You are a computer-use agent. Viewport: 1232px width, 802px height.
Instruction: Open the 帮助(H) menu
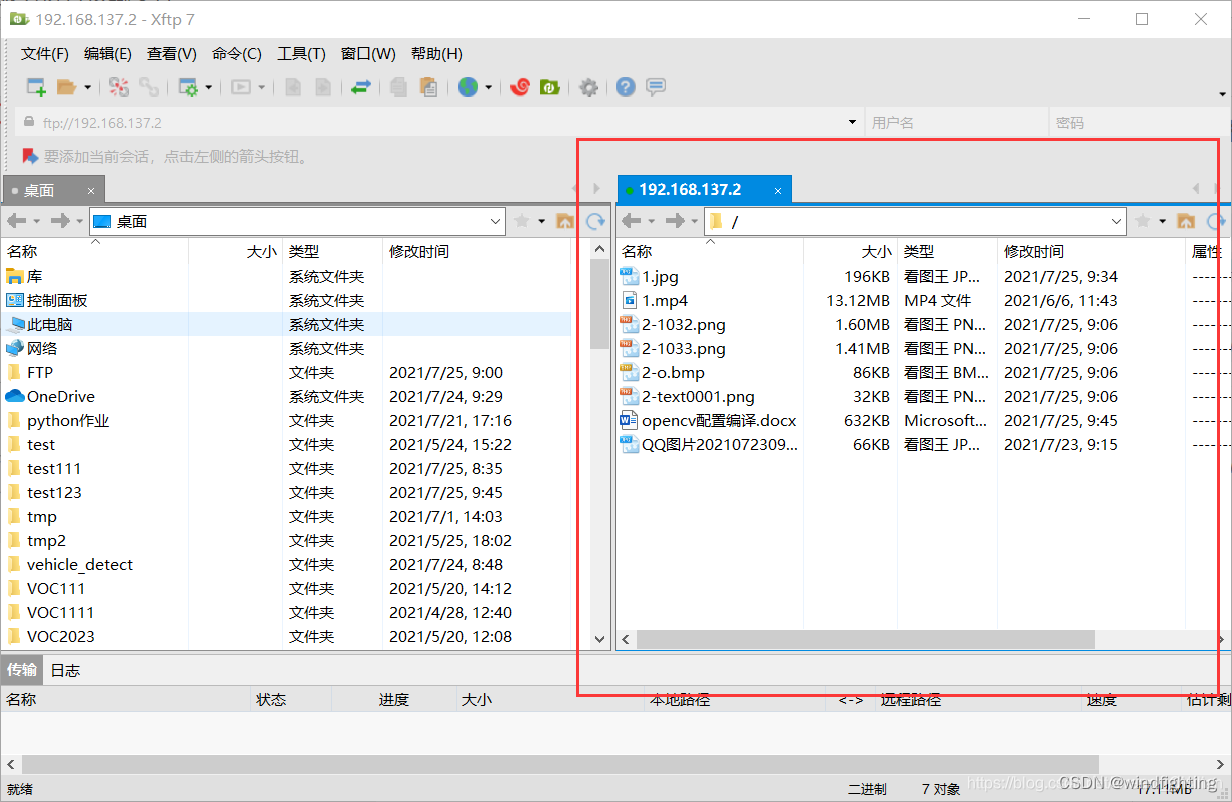[437, 54]
